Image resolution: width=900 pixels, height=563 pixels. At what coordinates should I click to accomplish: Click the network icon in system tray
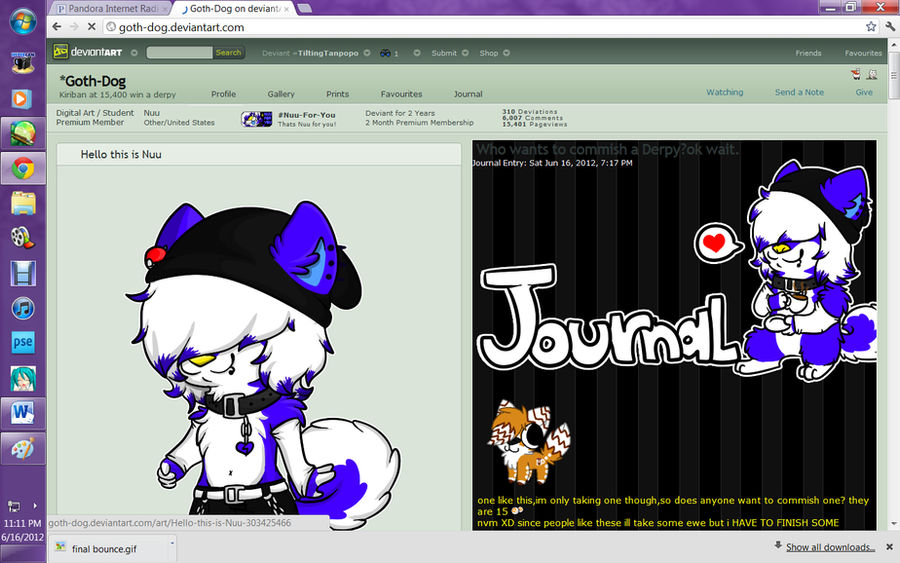(x=13, y=506)
